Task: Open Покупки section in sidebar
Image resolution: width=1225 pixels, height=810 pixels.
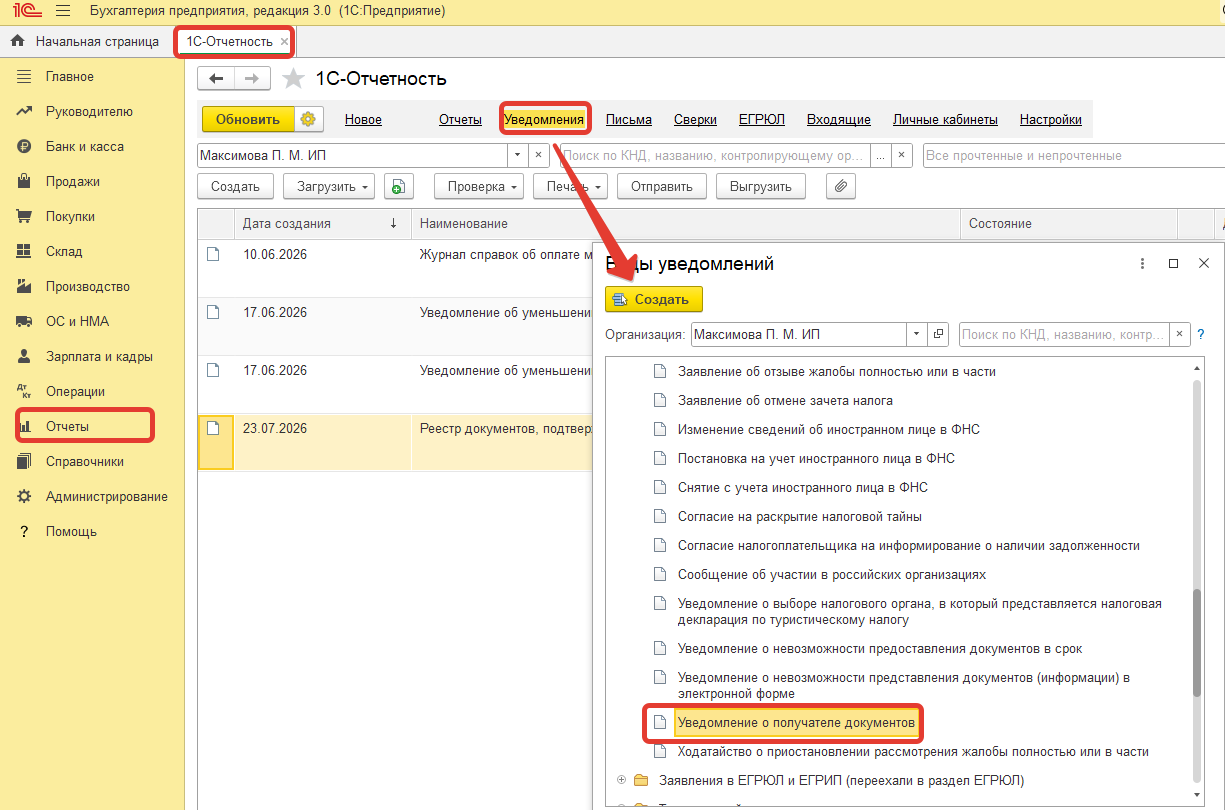Action: pos(92,217)
